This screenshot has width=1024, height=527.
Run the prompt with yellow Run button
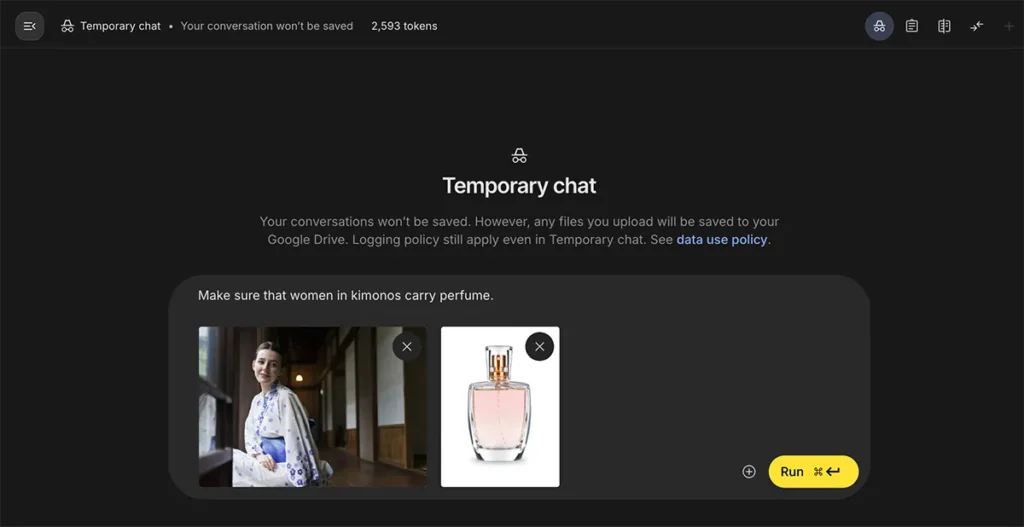pyautogui.click(x=813, y=471)
